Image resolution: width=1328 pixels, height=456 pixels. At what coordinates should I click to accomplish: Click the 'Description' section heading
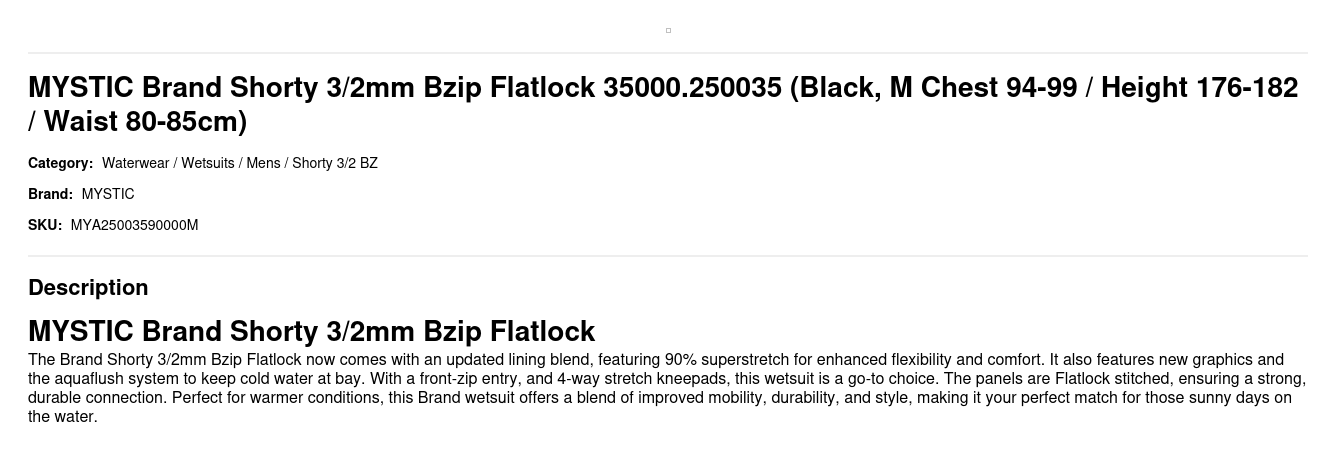(88, 288)
